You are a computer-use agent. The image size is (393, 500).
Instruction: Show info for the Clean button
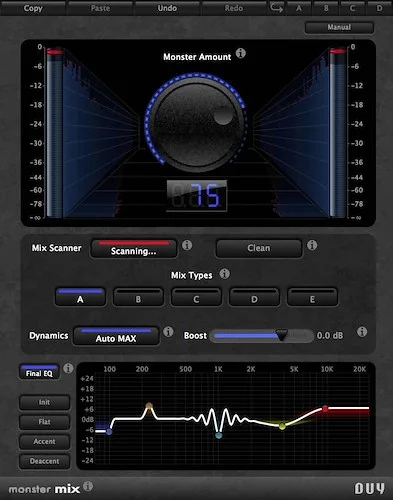[x=312, y=245]
